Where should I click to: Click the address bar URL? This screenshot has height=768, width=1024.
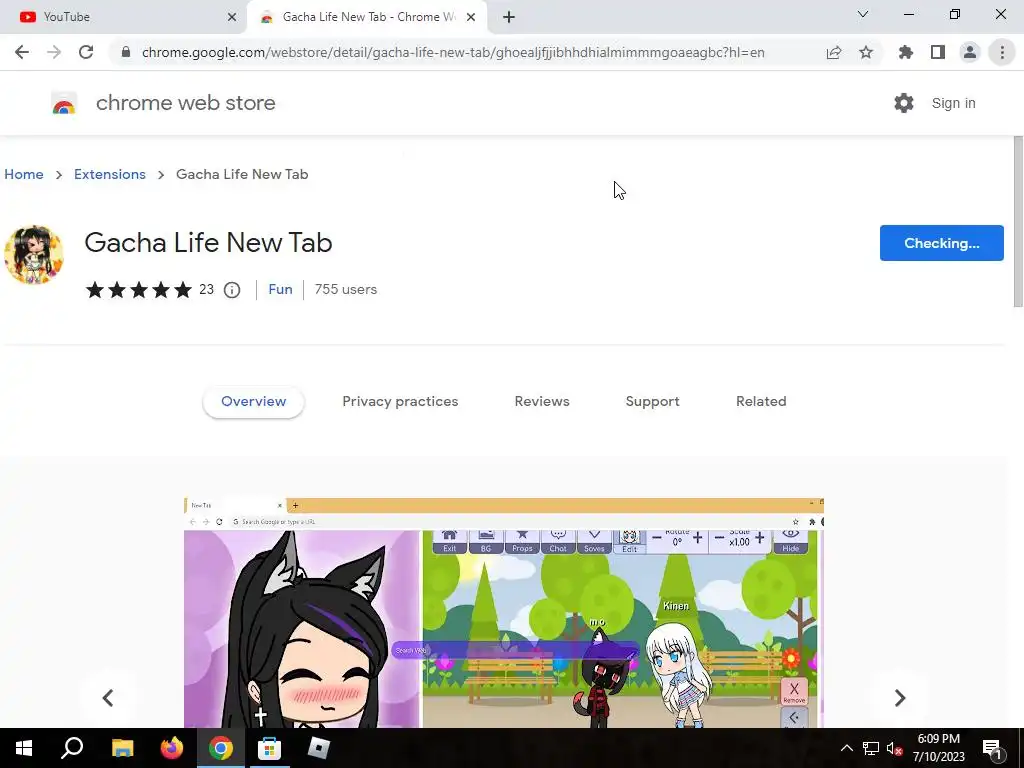[453, 52]
